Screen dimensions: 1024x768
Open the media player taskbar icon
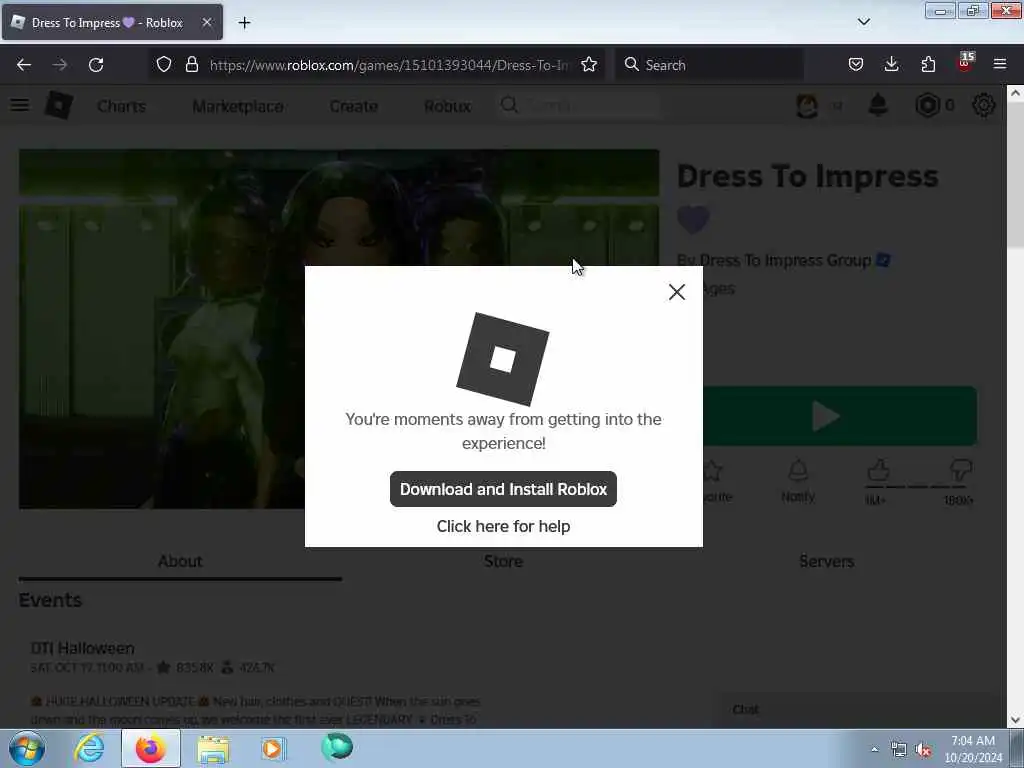[x=273, y=748]
